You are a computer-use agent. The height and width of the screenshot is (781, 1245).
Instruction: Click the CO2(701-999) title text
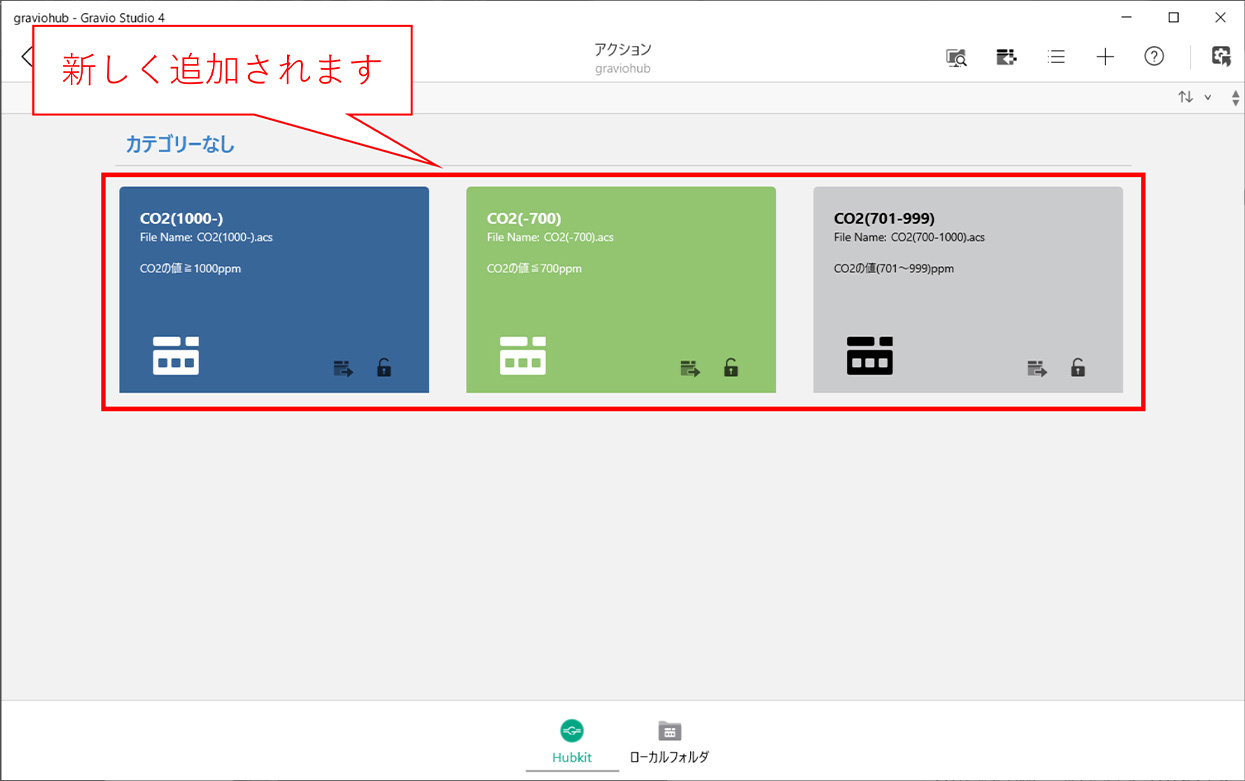pyautogui.click(x=884, y=218)
